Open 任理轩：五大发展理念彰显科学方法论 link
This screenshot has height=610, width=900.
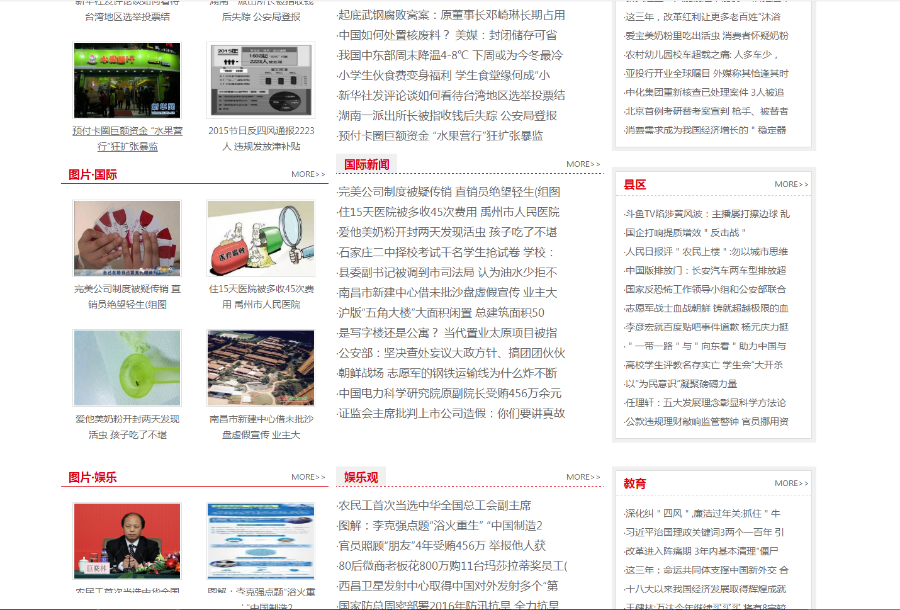pos(705,403)
